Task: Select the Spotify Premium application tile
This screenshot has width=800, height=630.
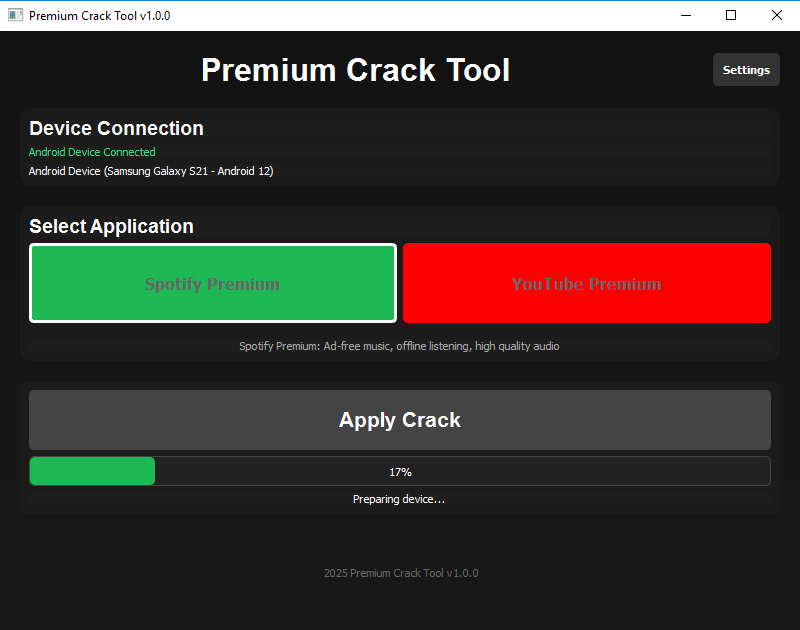Action: [x=213, y=283]
